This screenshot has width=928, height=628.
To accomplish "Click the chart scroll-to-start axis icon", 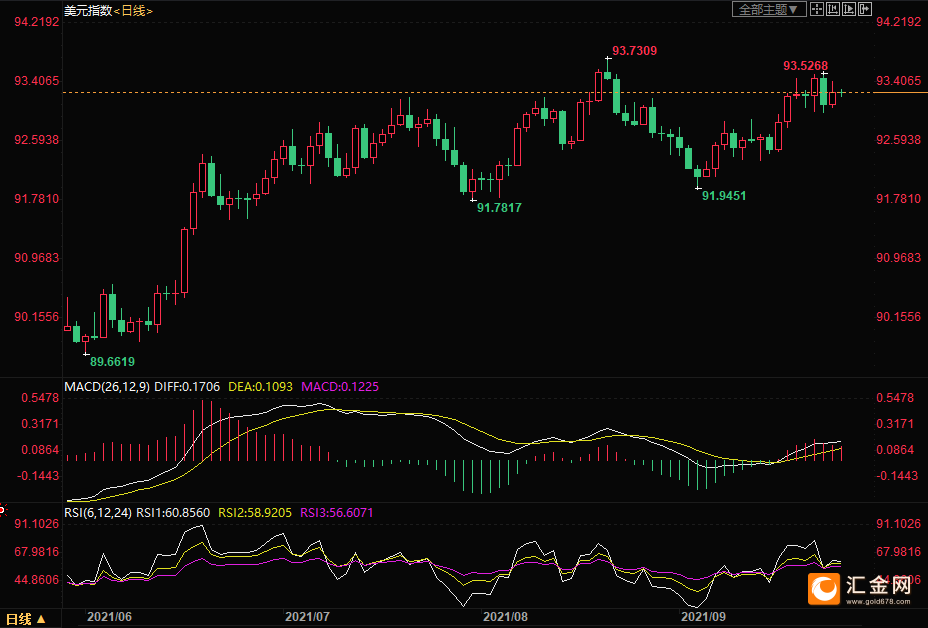I will click(x=833, y=9).
